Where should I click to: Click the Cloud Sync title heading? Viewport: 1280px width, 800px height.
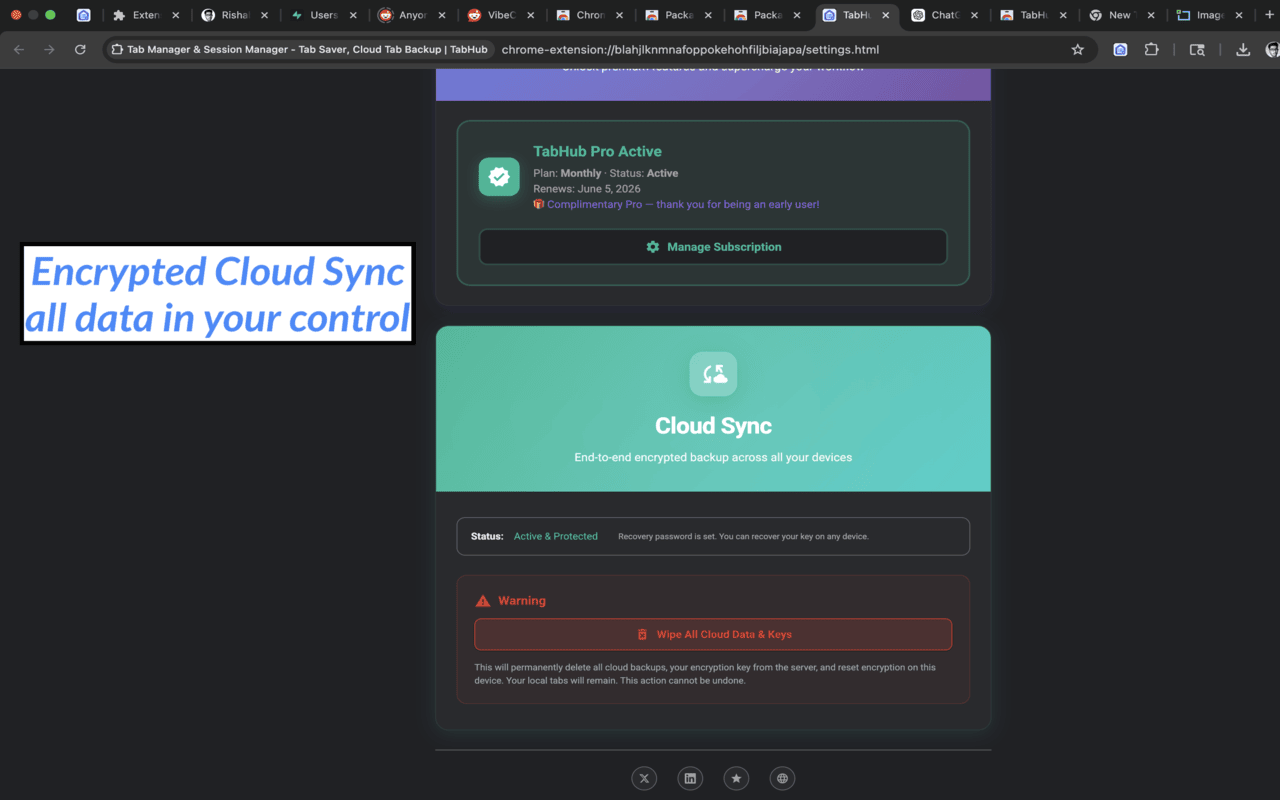pyautogui.click(x=713, y=426)
